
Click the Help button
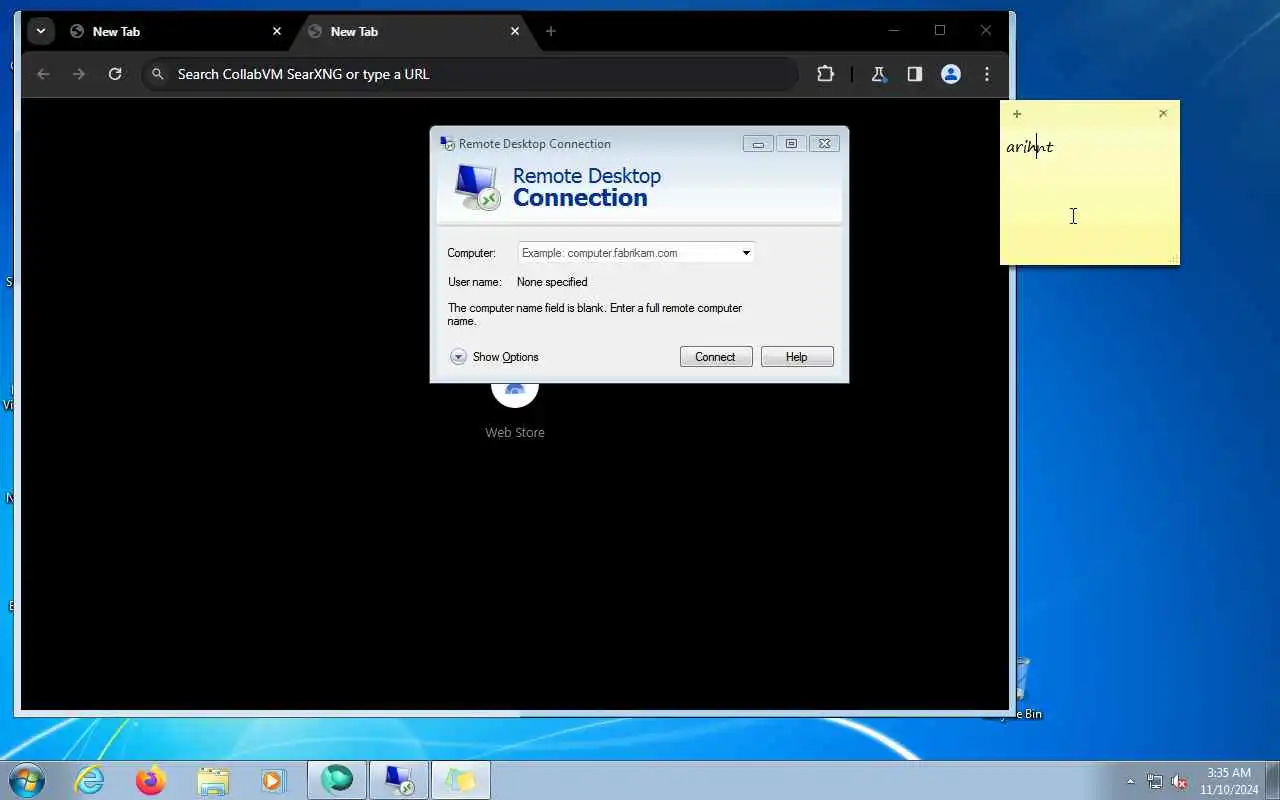pos(797,357)
